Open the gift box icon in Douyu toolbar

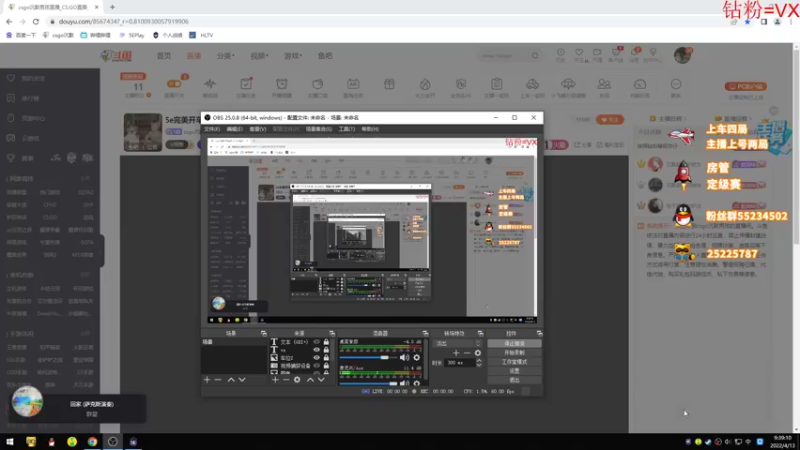click(x=389, y=84)
